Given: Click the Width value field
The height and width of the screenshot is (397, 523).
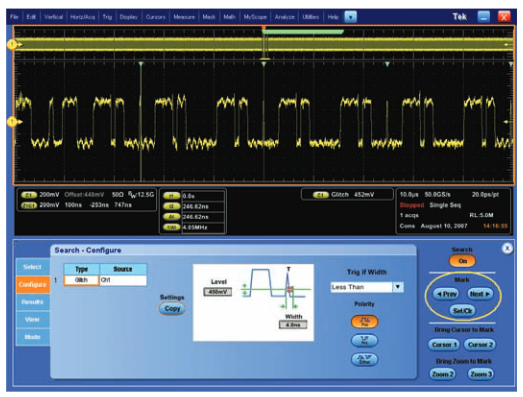Looking at the screenshot, I should (293, 325).
